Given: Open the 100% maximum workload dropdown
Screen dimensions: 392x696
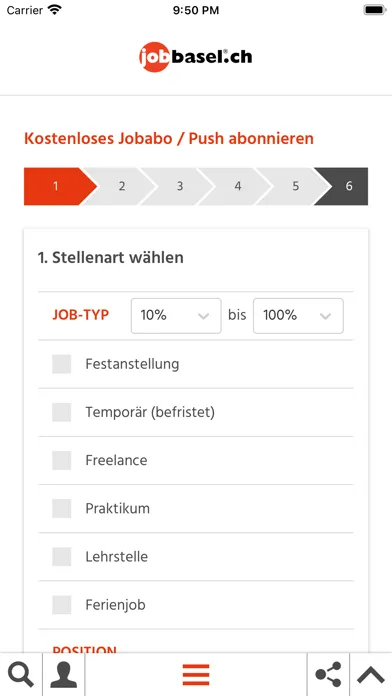Looking at the screenshot, I should coord(298,316).
